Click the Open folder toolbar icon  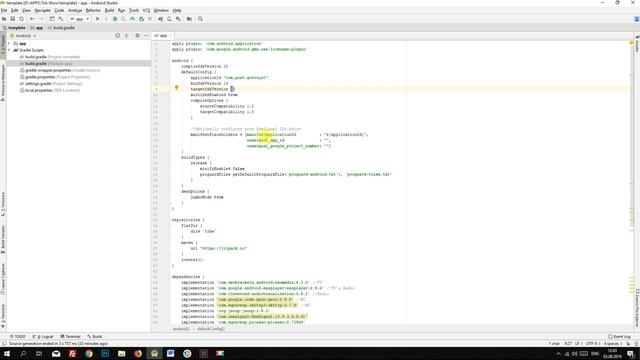click(x=4, y=19)
